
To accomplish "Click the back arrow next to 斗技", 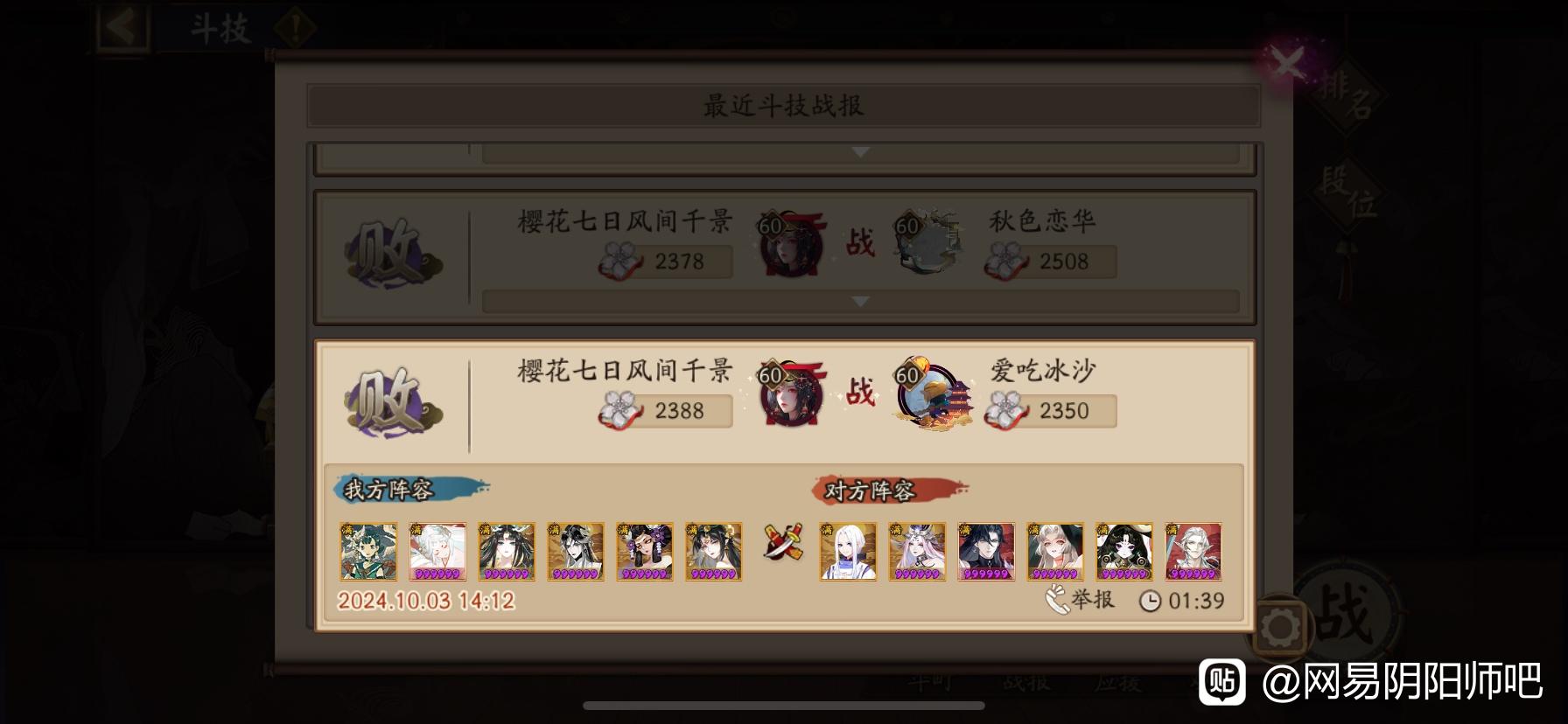I will click(122, 28).
